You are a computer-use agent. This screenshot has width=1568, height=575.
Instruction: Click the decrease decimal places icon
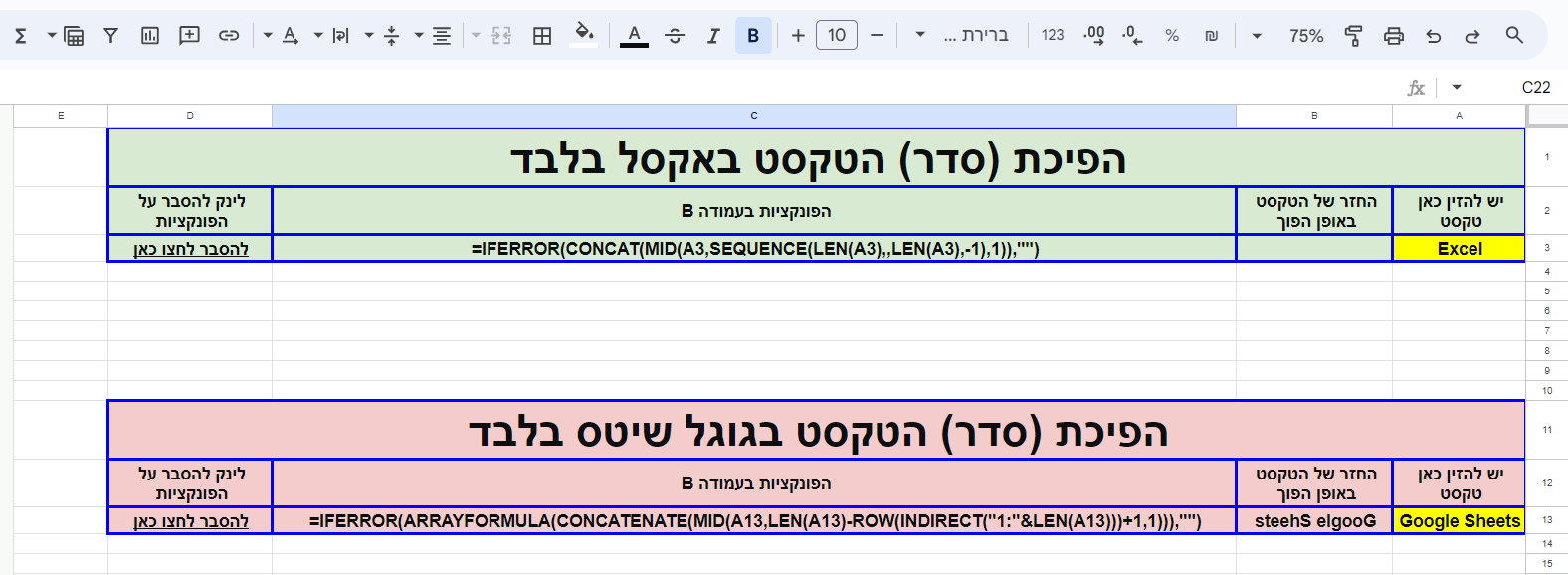(1132, 36)
